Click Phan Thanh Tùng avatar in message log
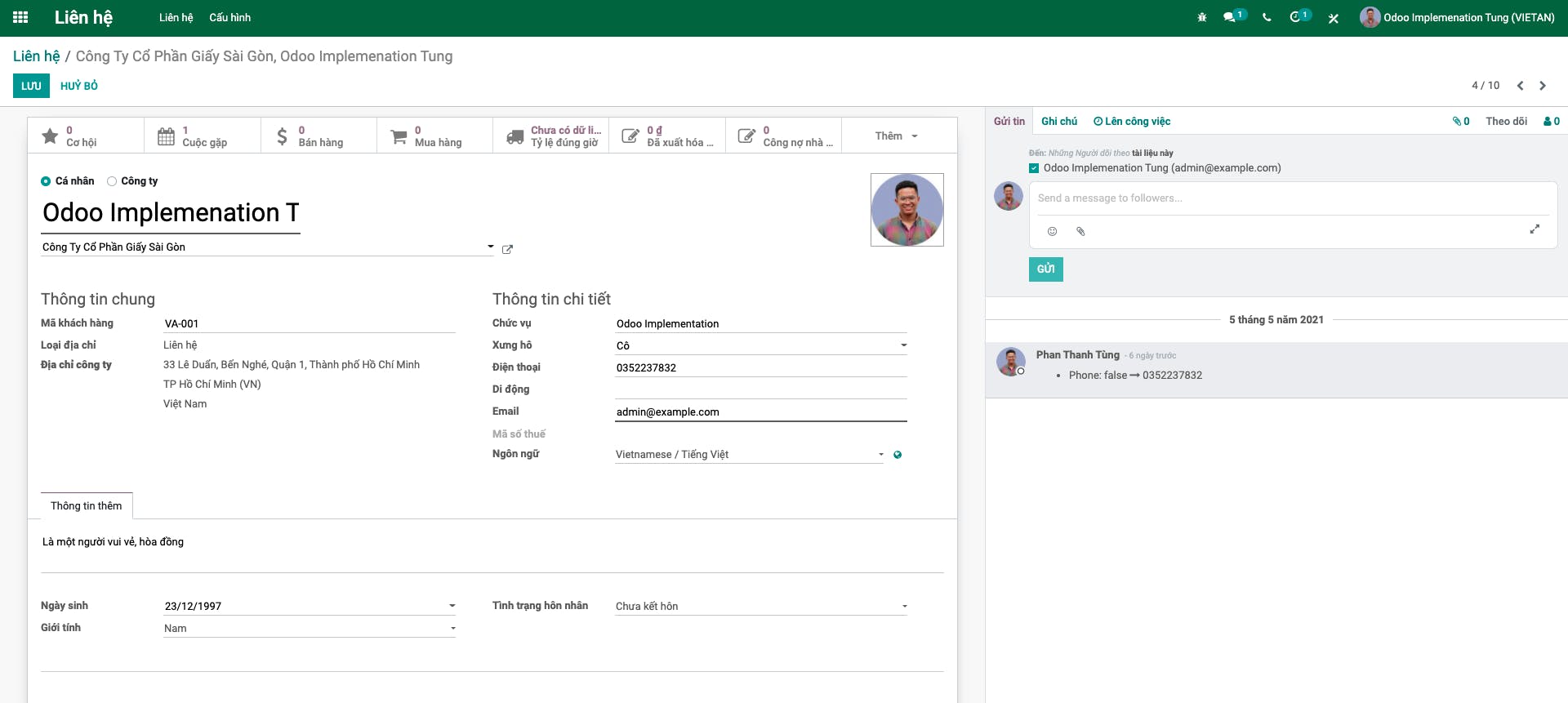Viewport: 1568px width, 703px height. point(1011,362)
